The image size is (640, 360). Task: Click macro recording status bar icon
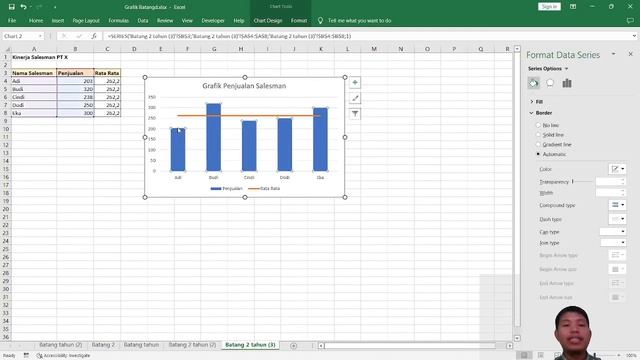tap(26, 356)
